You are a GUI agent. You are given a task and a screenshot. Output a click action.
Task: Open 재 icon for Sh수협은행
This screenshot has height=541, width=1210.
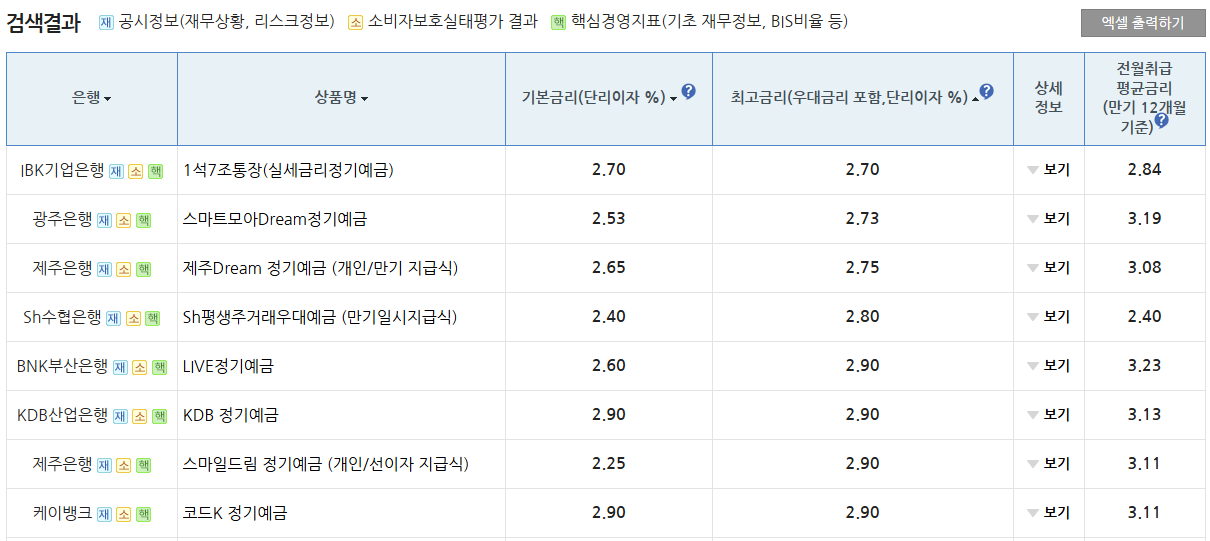[x=113, y=318]
